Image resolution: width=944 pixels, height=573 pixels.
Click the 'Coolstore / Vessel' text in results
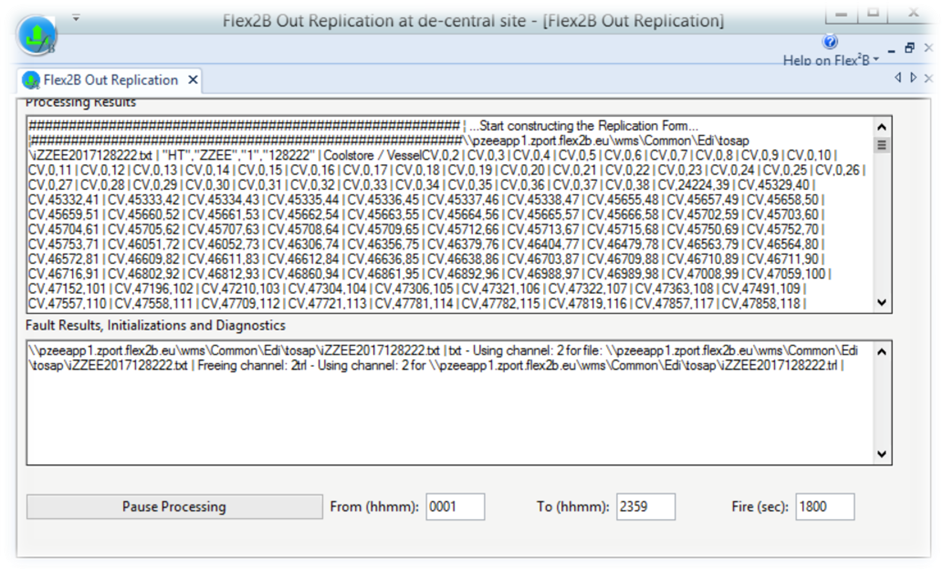pyautogui.click(x=373, y=155)
